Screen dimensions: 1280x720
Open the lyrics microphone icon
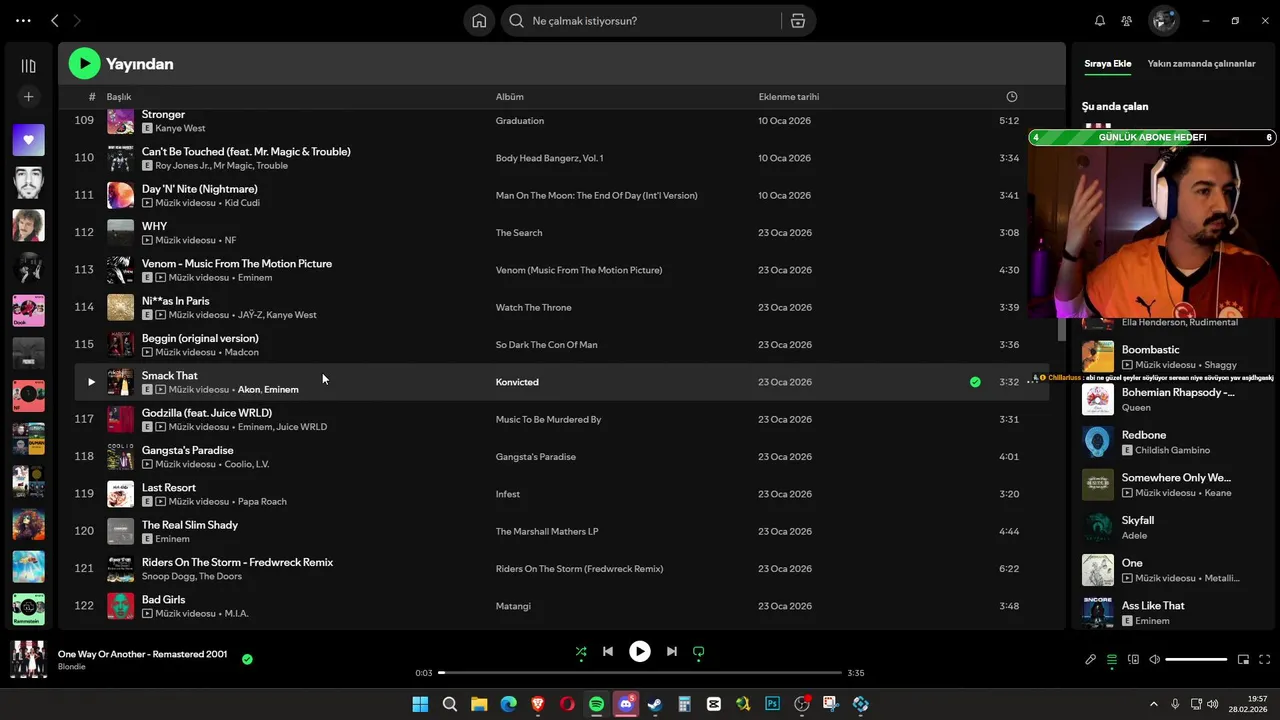[x=1091, y=660]
